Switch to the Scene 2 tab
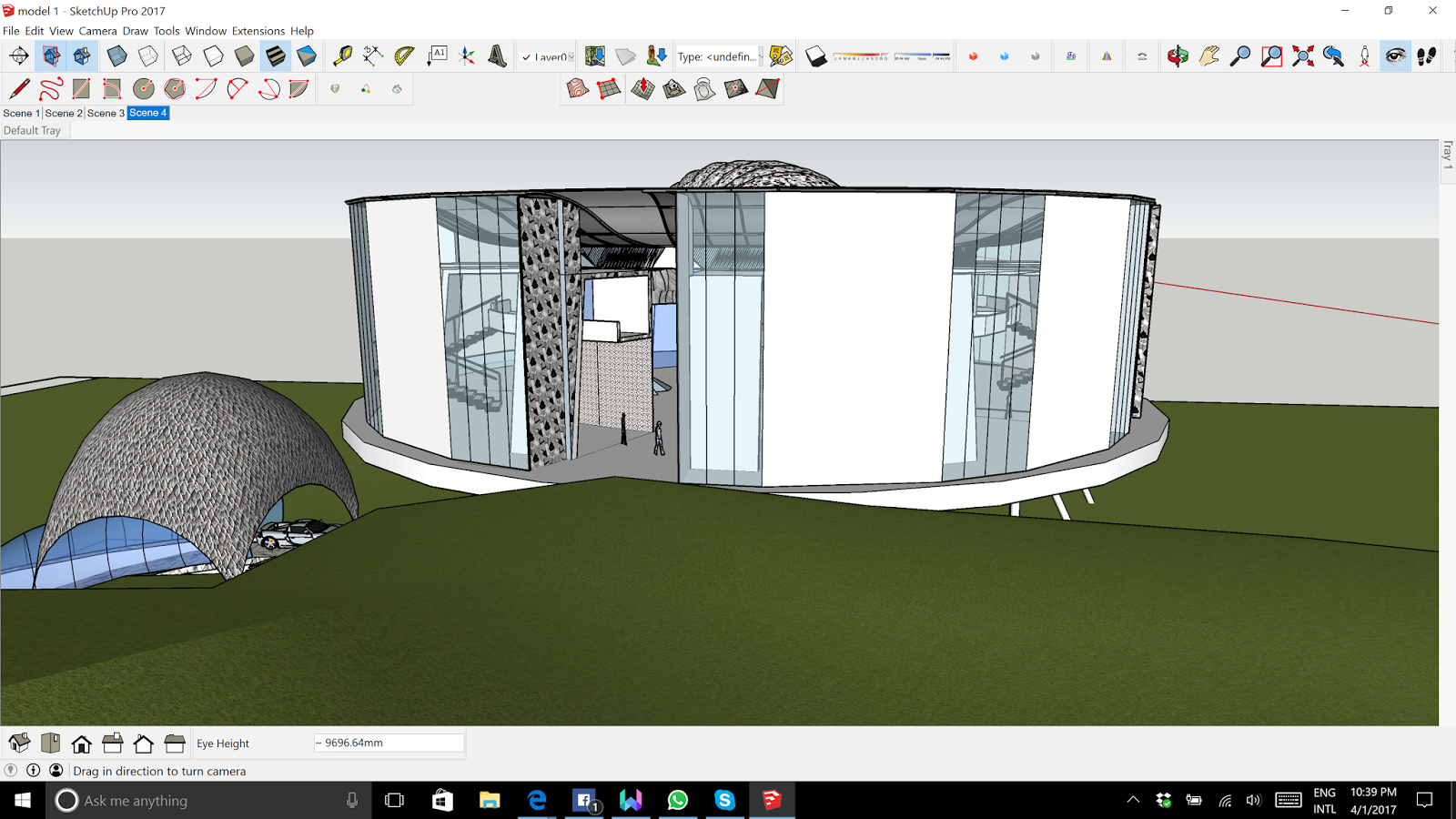 (x=63, y=113)
